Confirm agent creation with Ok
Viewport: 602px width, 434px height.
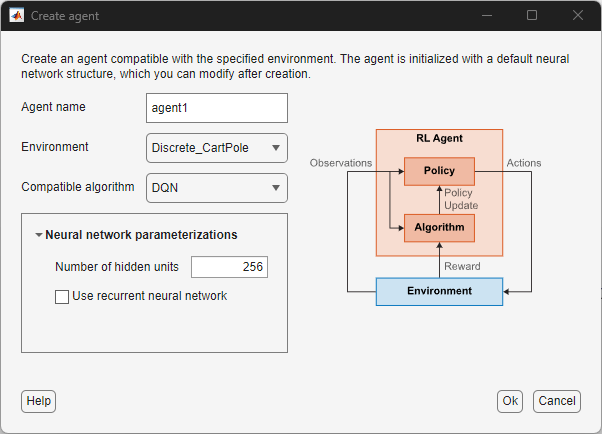click(x=510, y=401)
